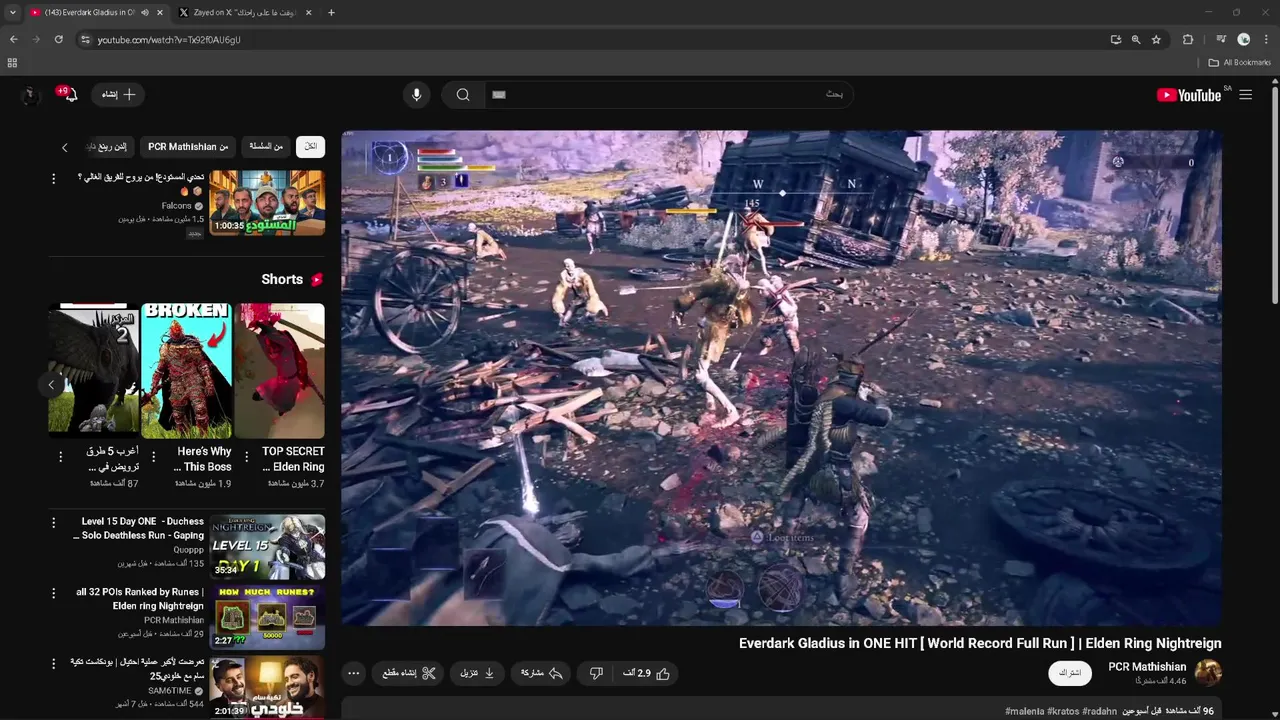Open the media controls icon in toolbar
Image resolution: width=1280 pixels, height=720 pixels.
click(x=1221, y=40)
